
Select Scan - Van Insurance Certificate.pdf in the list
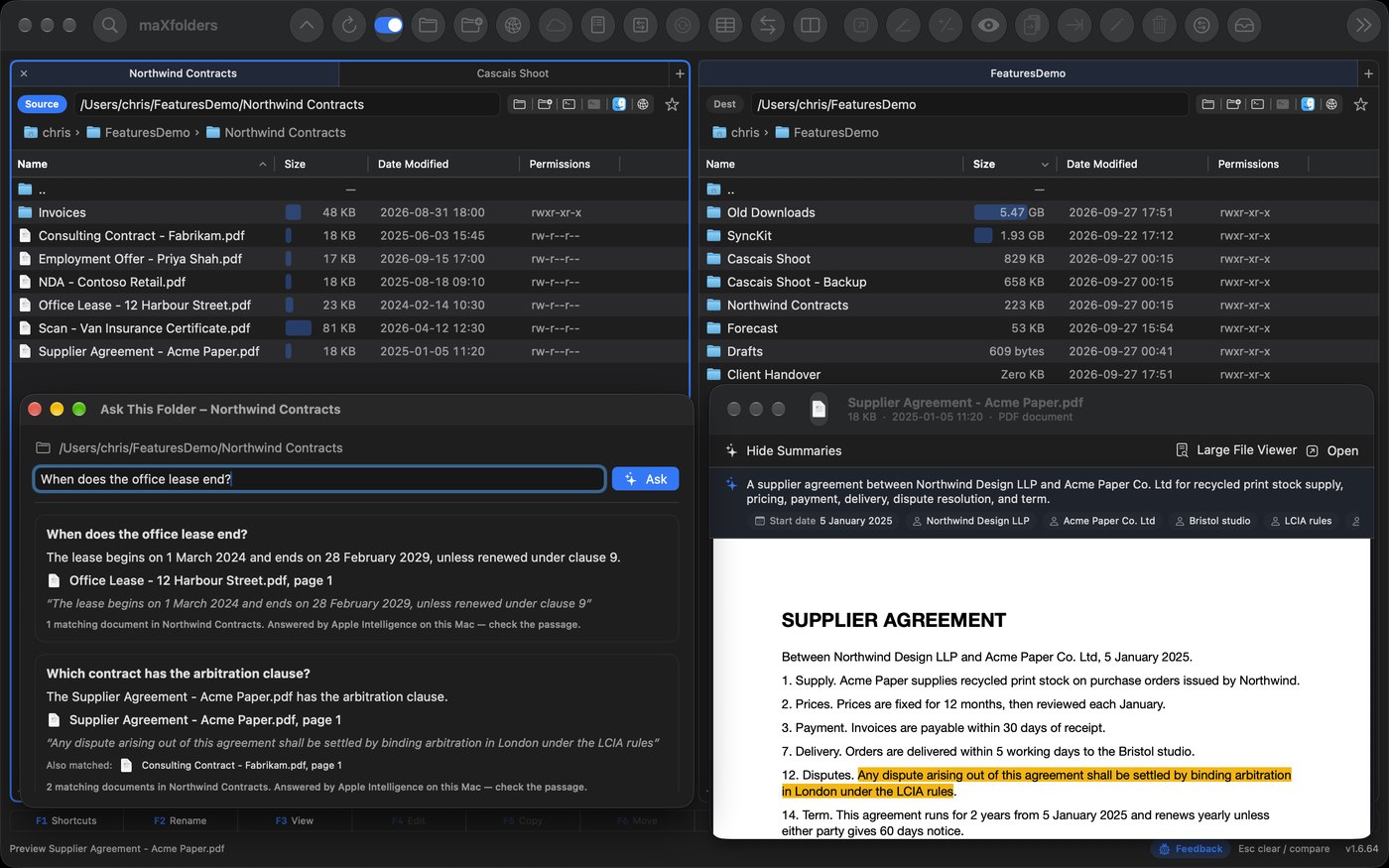tap(350, 328)
